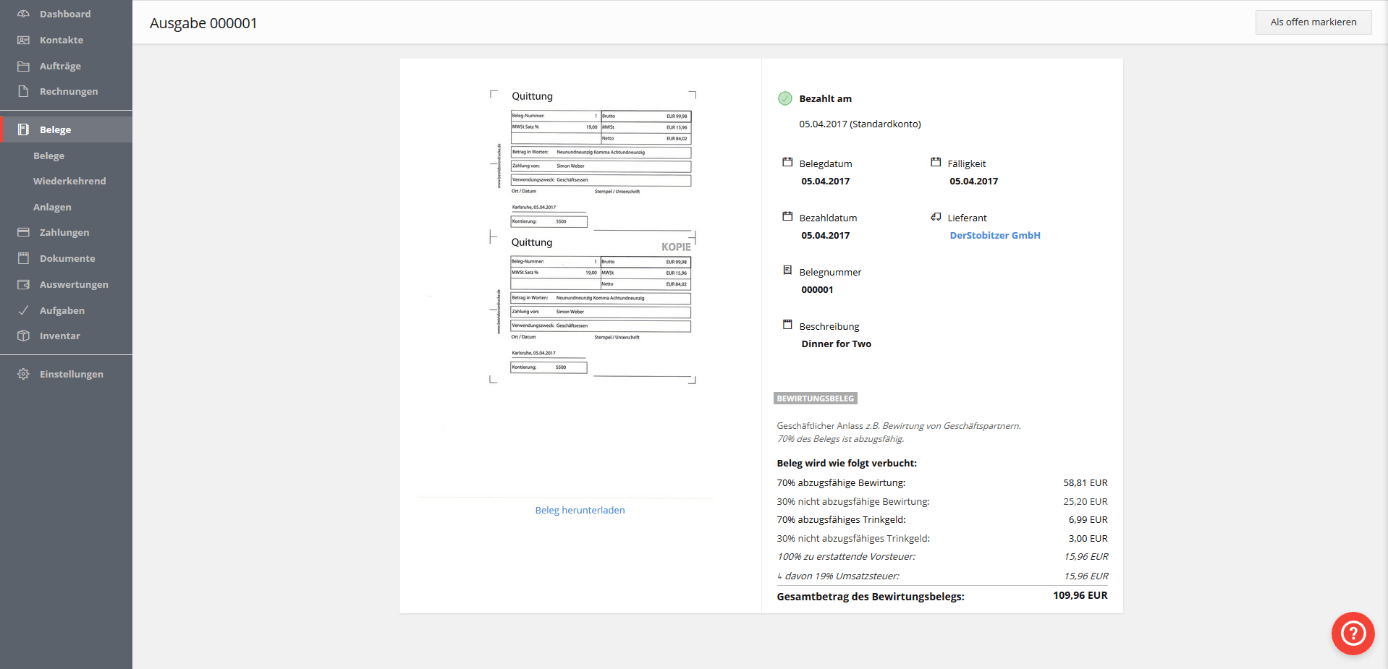1388x669 pixels.
Task: Click the Kontakte icon in sidebar
Action: 23,40
